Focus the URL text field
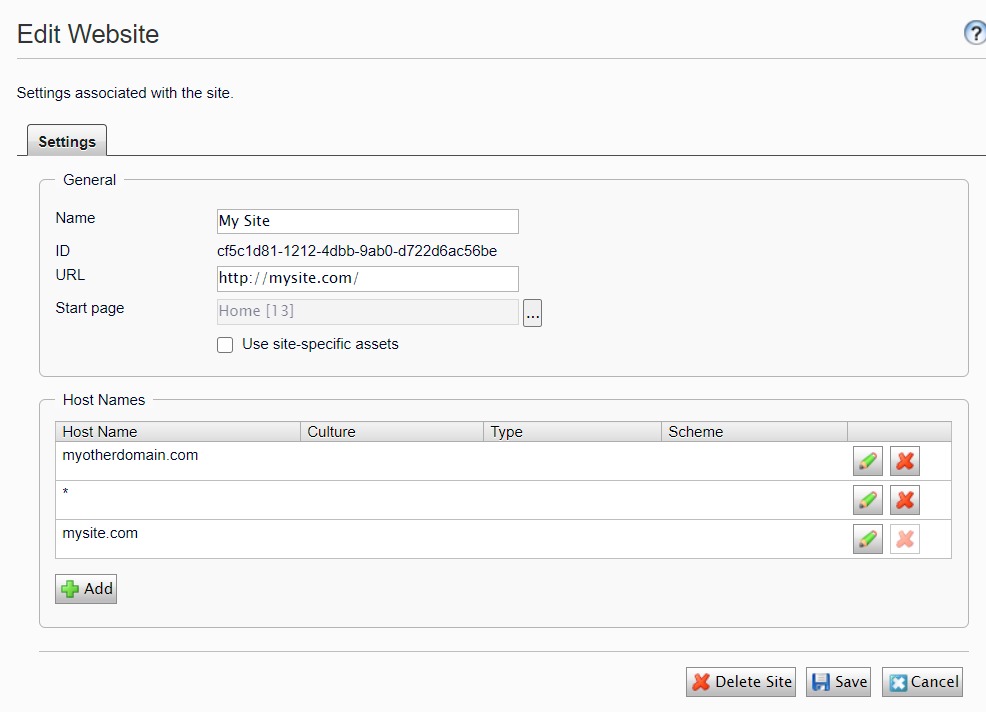The height and width of the screenshot is (712, 986). coord(367,278)
